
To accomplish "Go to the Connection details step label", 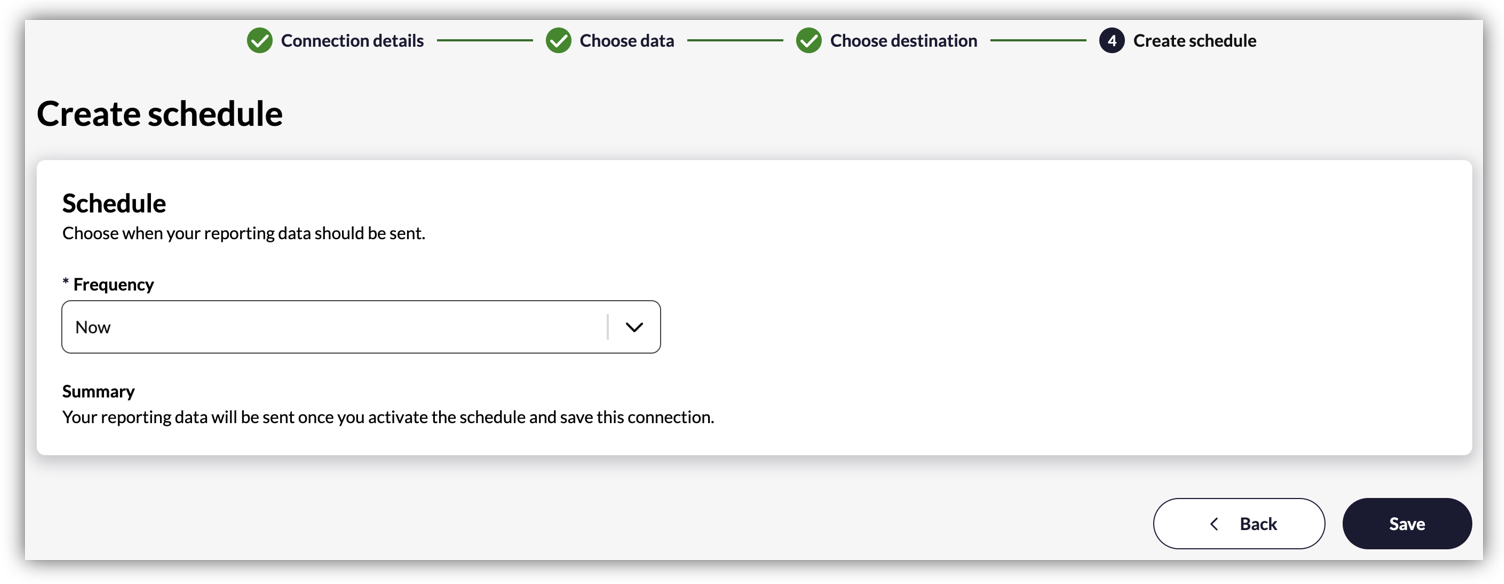I will click(352, 41).
